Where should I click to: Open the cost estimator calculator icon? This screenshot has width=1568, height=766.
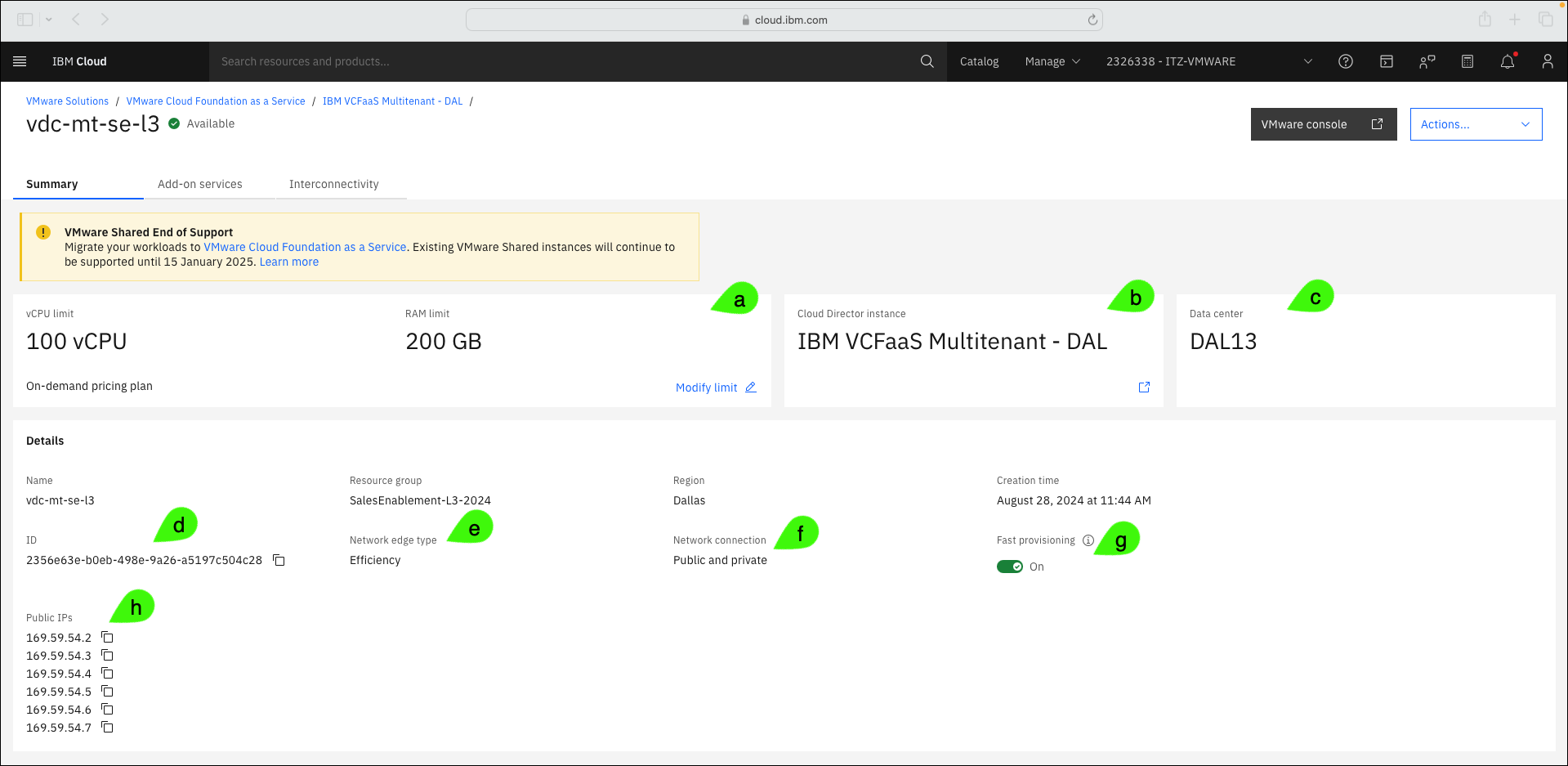coord(1467,61)
